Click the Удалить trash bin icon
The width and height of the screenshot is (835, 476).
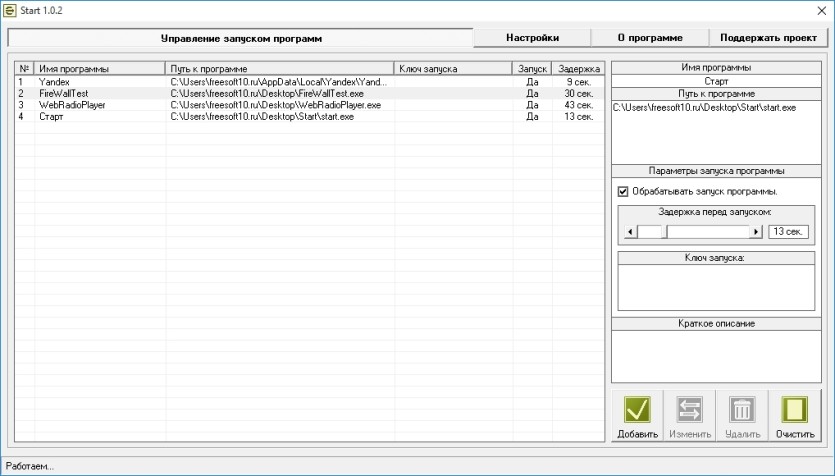point(742,409)
